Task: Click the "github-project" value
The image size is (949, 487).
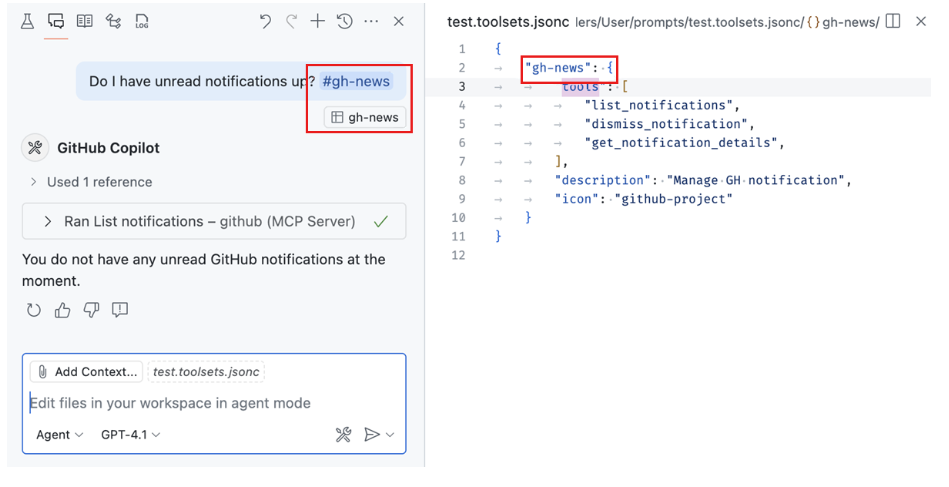Action: [x=673, y=199]
